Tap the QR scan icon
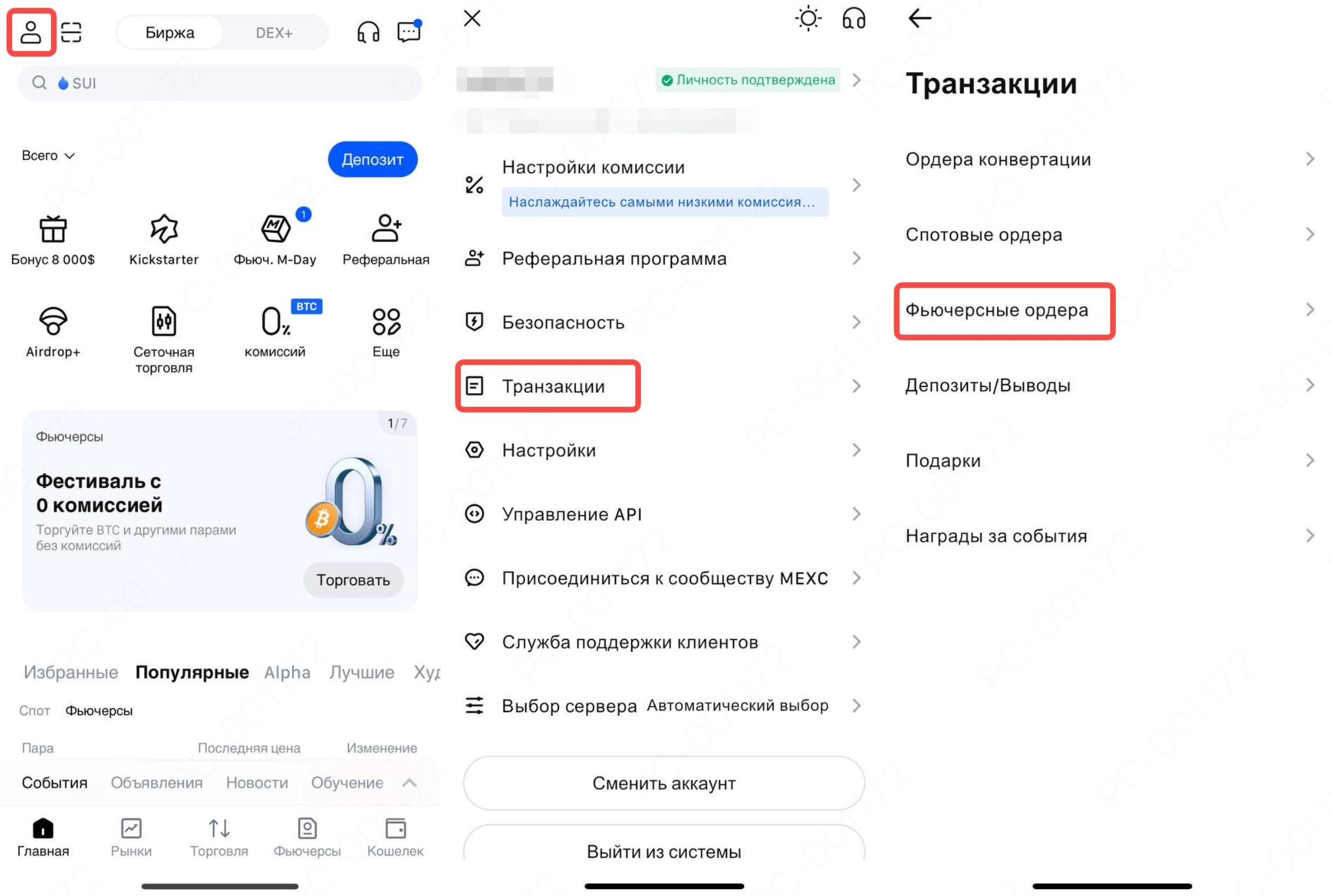Image resolution: width=1331 pixels, height=896 pixels. (x=71, y=32)
